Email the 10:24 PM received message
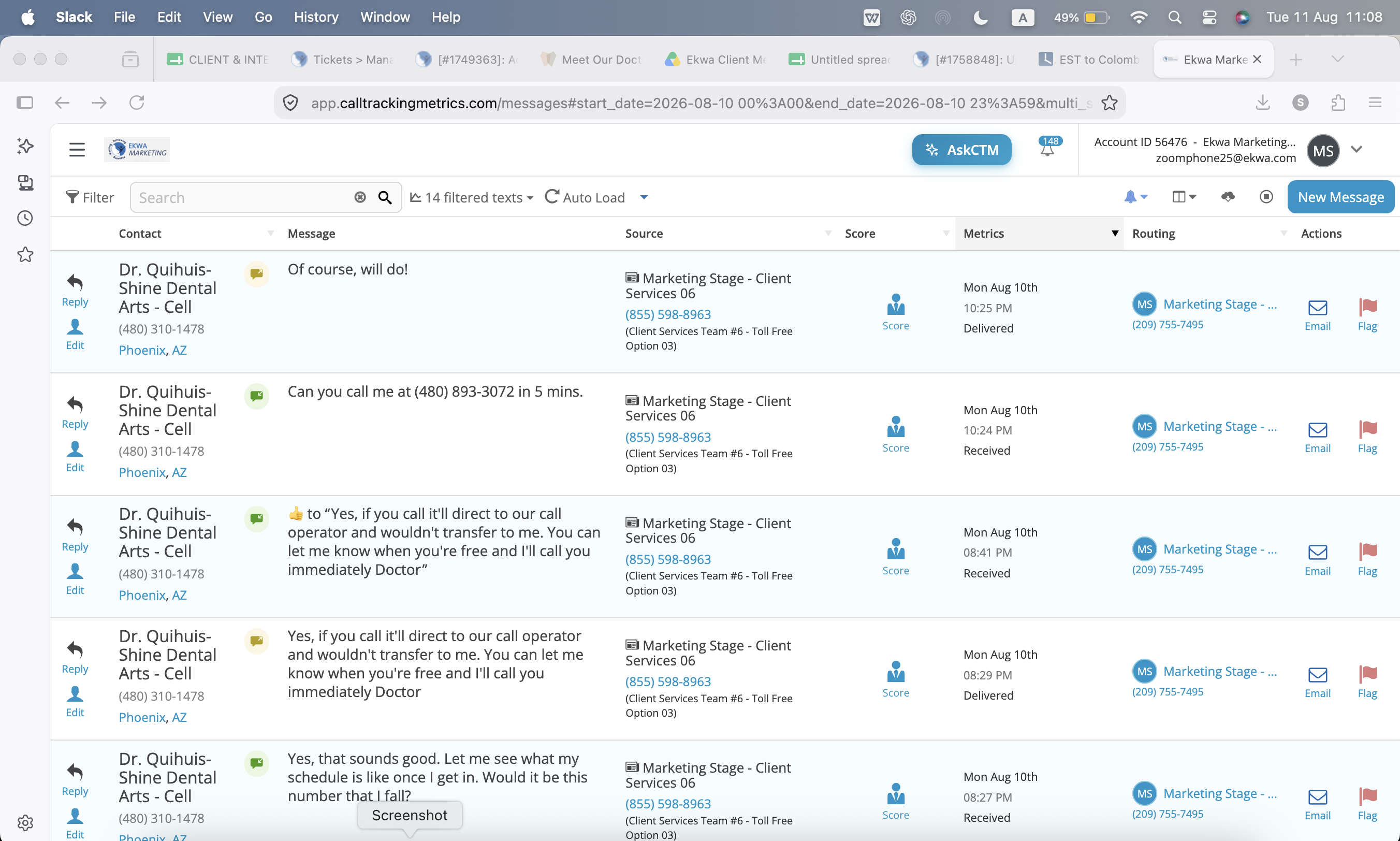The height and width of the screenshot is (841, 1400). pos(1317,438)
